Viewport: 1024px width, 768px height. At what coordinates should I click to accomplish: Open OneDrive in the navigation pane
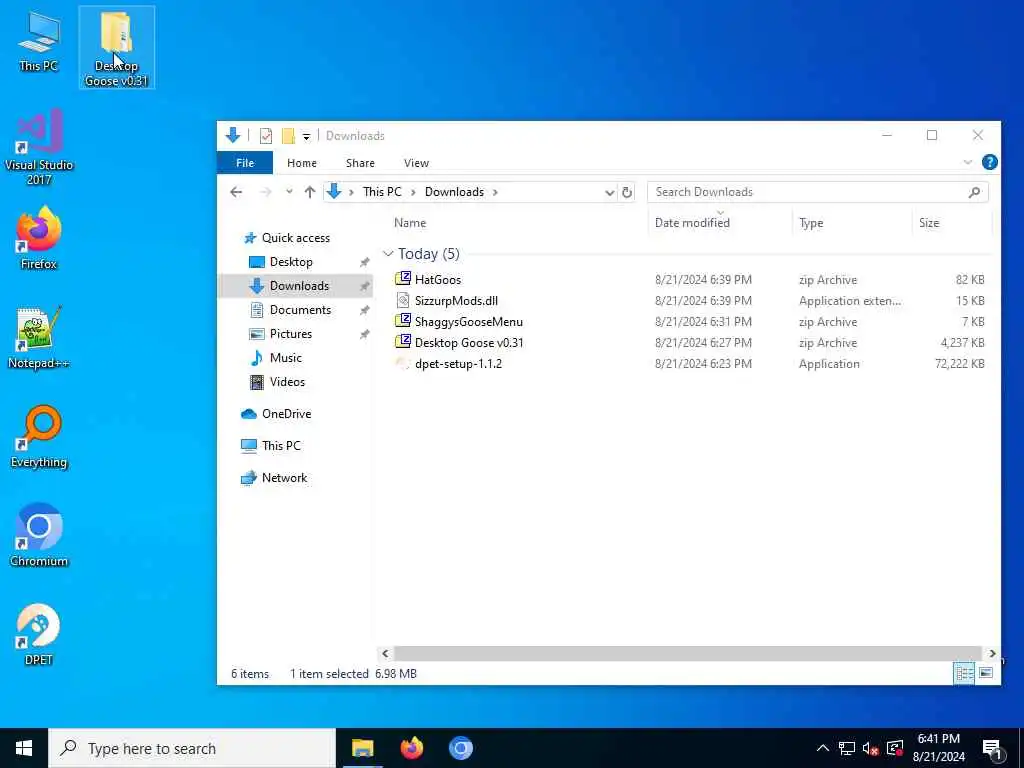click(286, 413)
